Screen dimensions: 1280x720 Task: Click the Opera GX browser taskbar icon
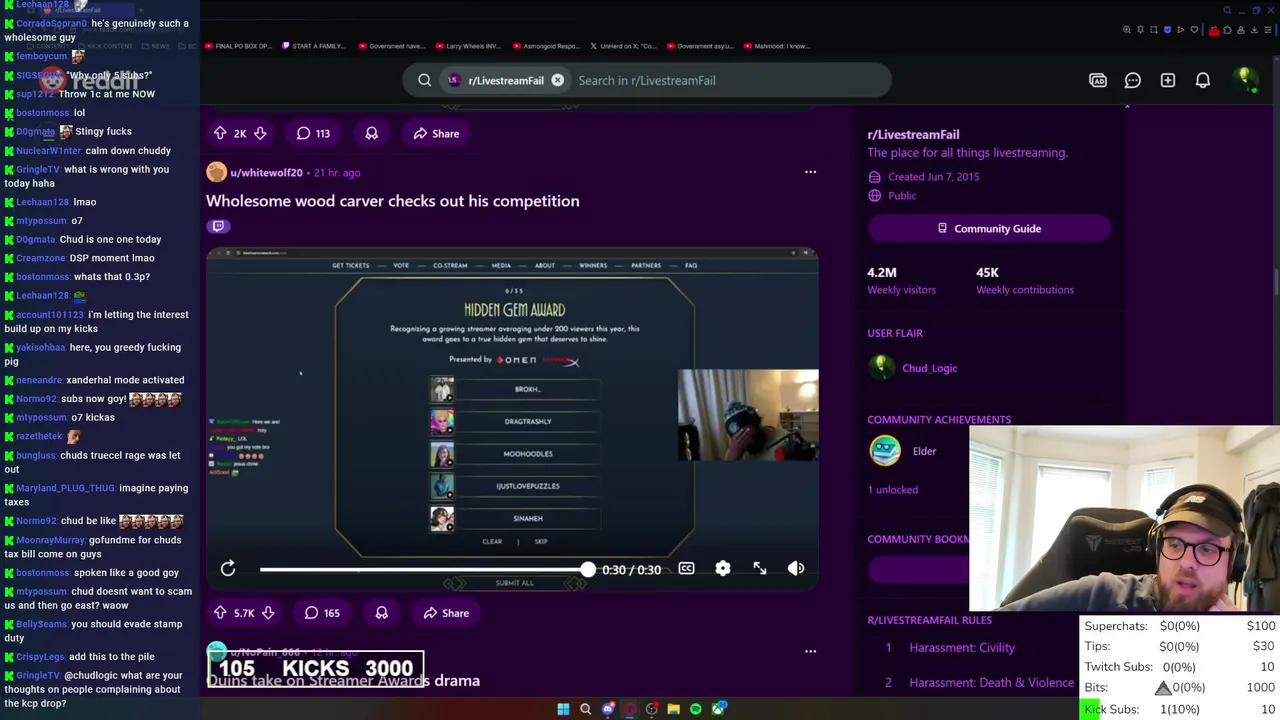click(x=629, y=709)
